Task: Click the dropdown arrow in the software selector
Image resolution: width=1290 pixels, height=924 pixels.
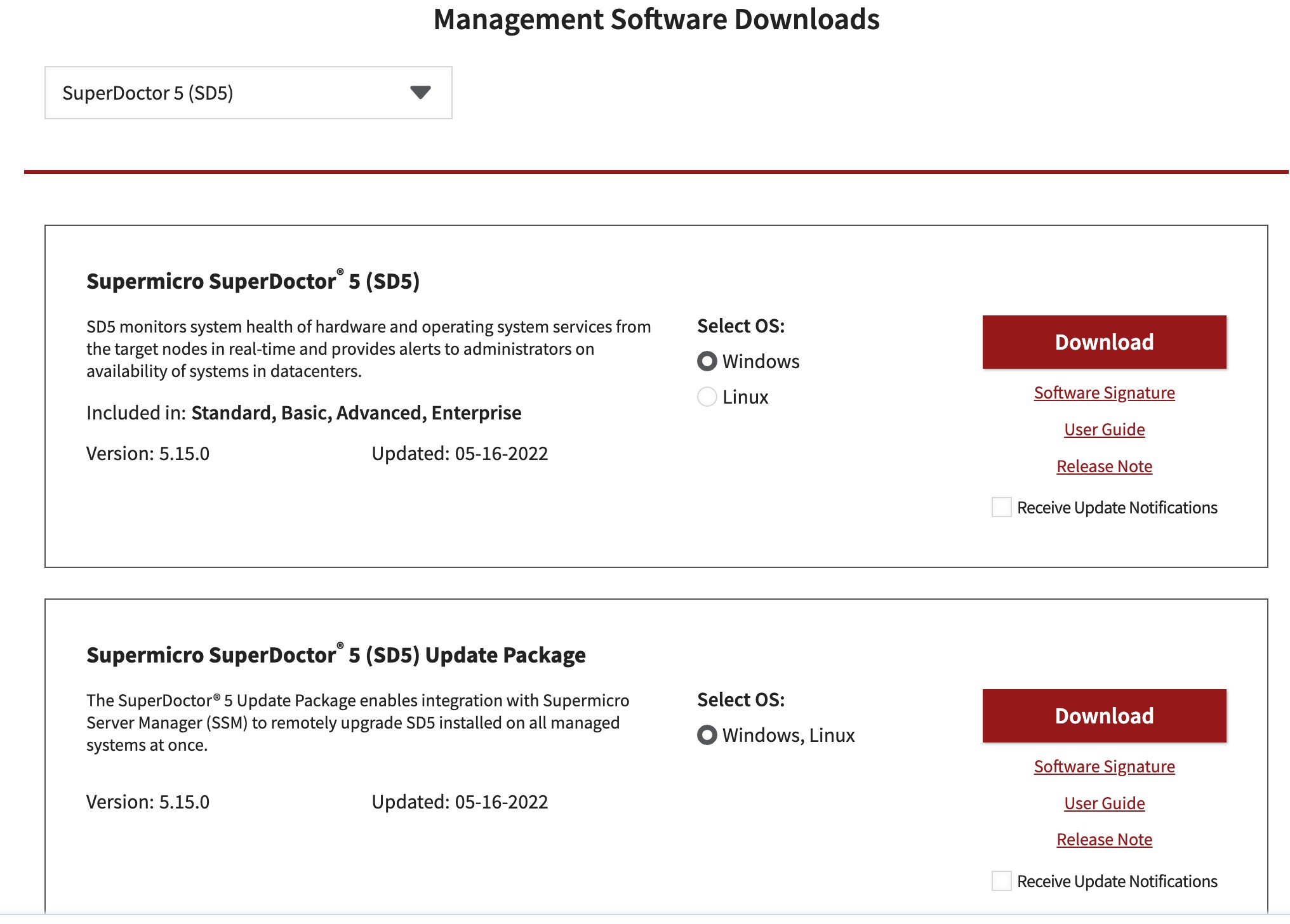Action: 420,93
